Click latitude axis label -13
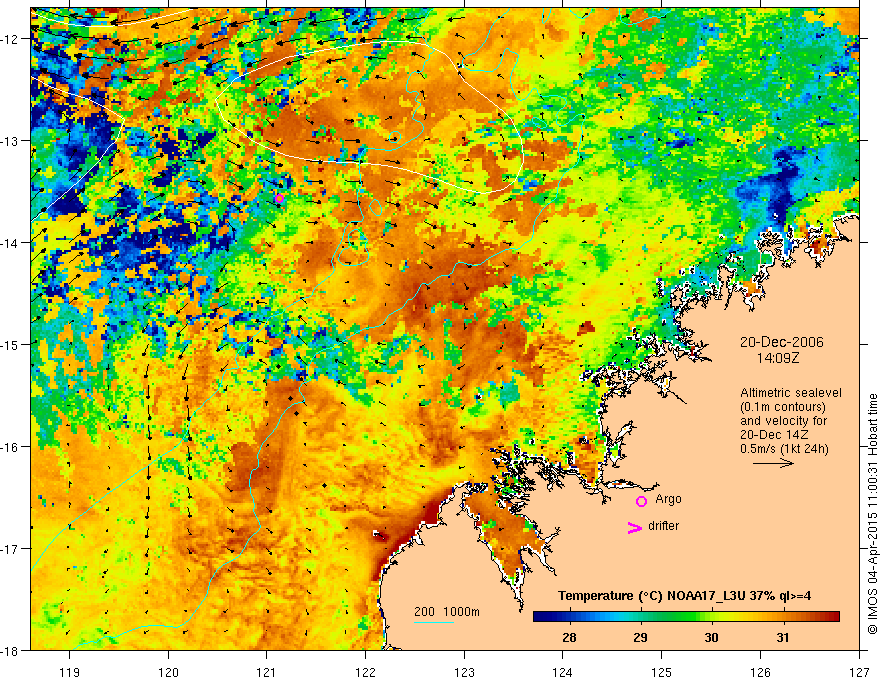The width and height of the screenshot is (880, 680). click(10, 140)
